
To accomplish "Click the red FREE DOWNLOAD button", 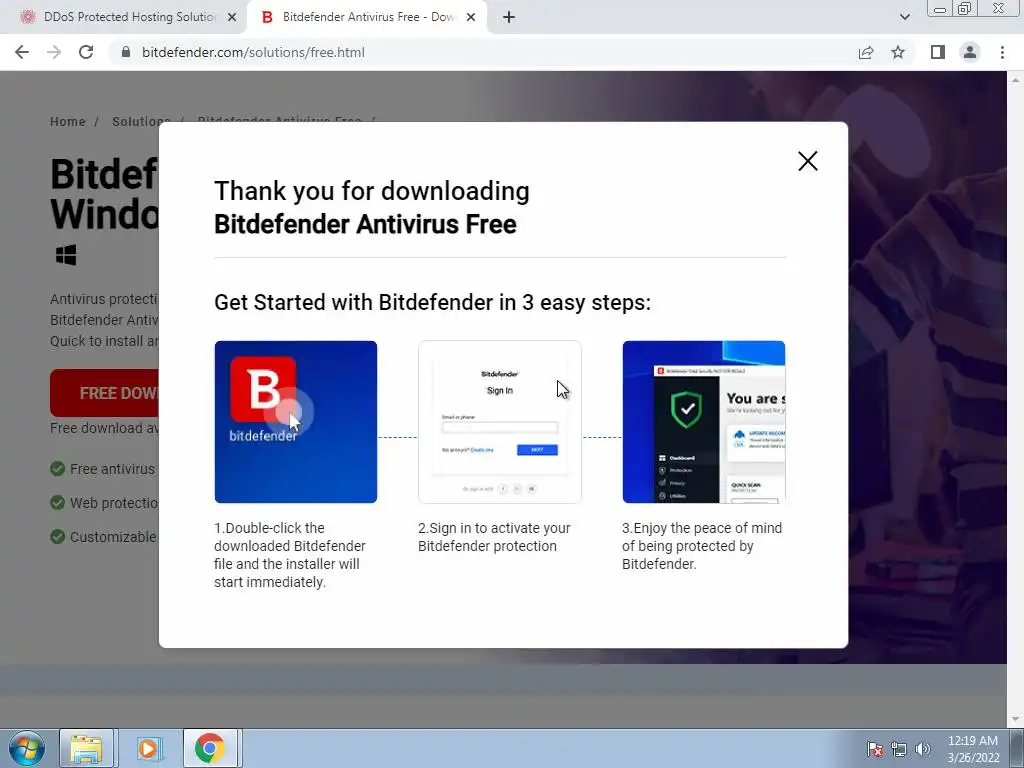I will coord(104,392).
